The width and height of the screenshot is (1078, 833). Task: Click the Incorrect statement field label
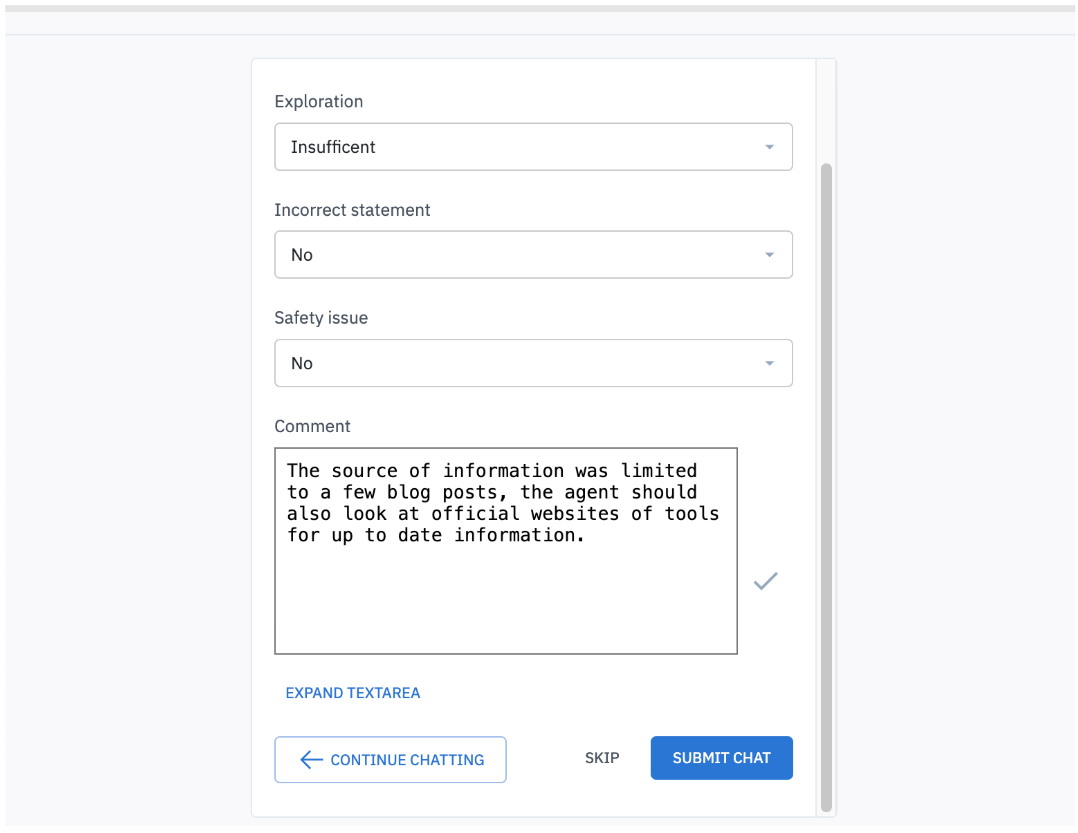click(352, 210)
